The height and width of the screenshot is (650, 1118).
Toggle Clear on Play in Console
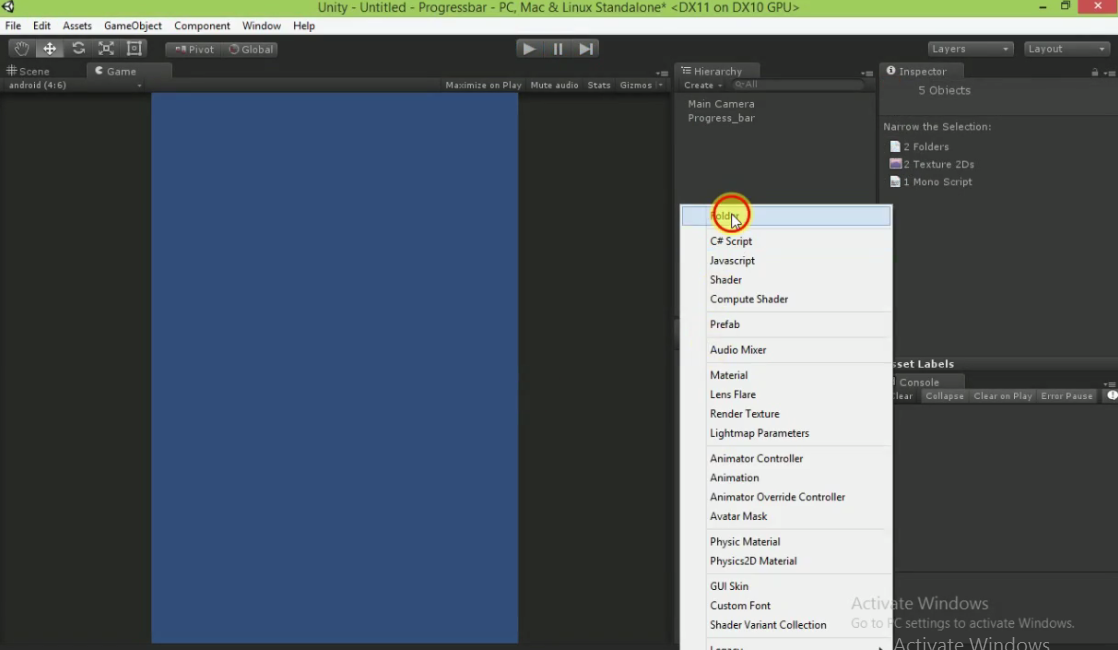click(1002, 396)
